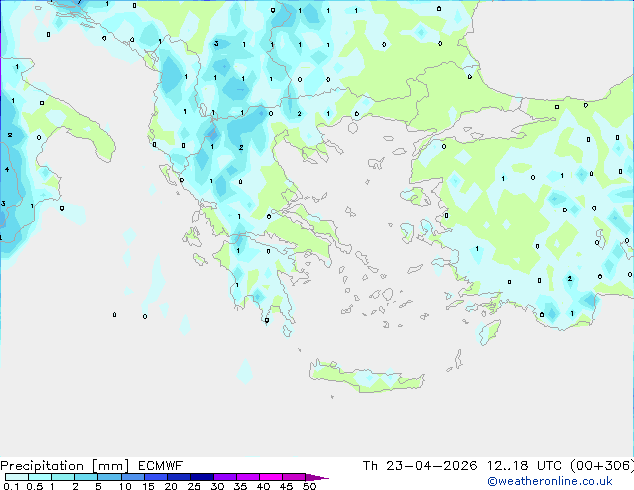Screen dimensions: 634x490
Task: Click the 35 mm legend color swatch
Action: pyautogui.click(x=247, y=477)
